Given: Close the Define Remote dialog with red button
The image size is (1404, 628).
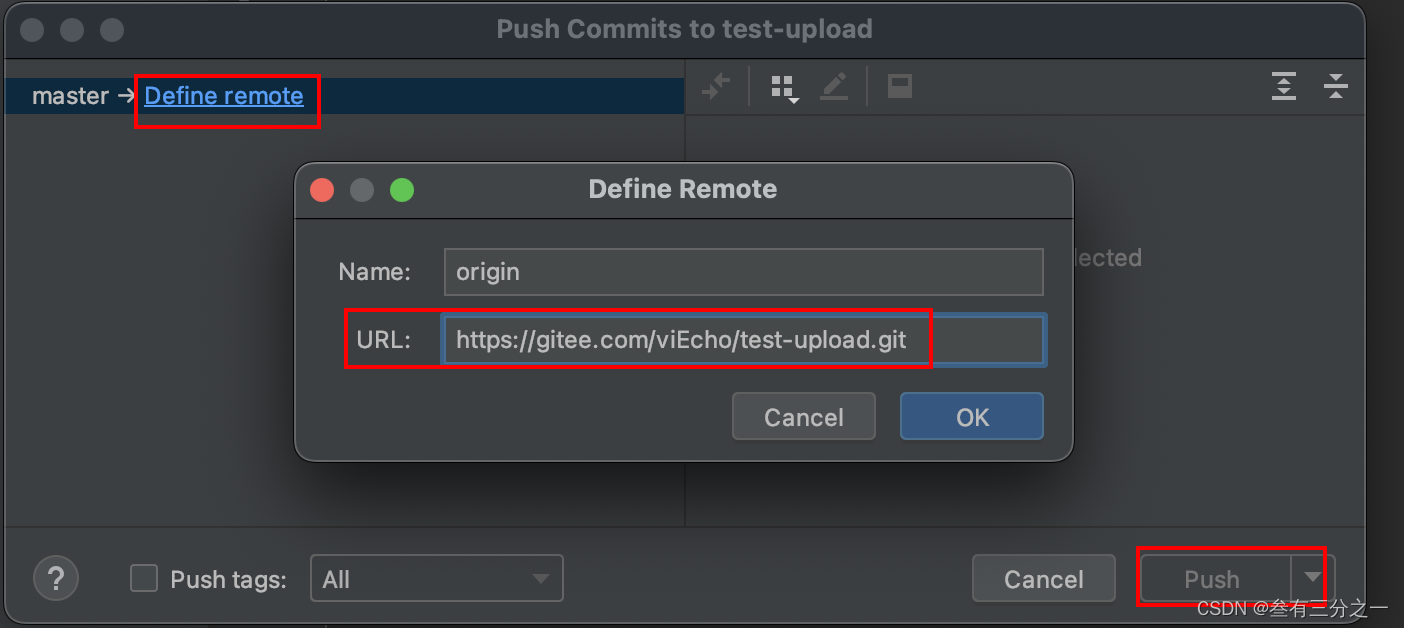Looking at the screenshot, I should 322,190.
